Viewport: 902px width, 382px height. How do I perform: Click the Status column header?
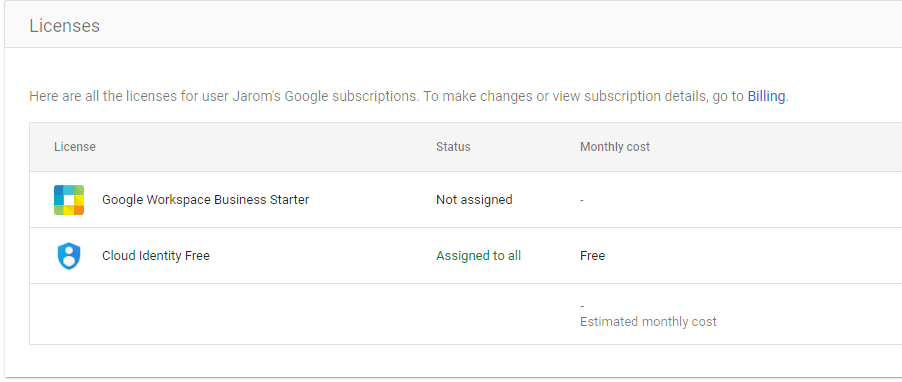pyautogui.click(x=453, y=147)
